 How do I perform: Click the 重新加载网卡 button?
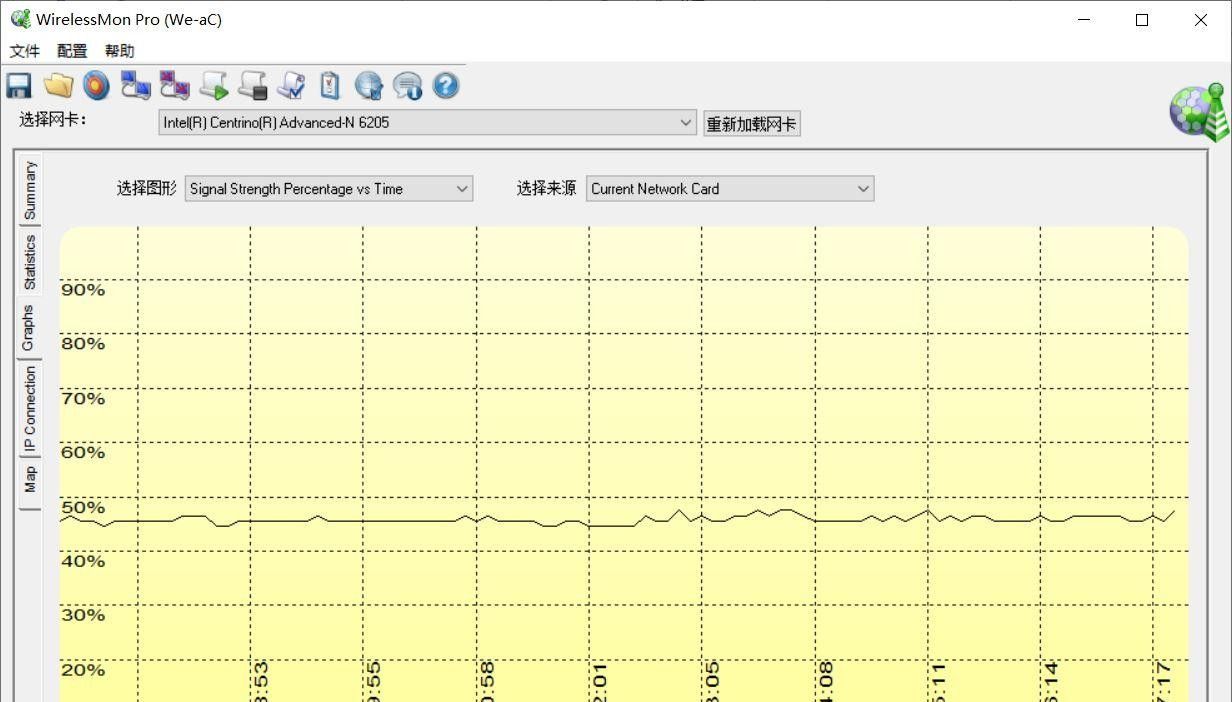coord(751,124)
